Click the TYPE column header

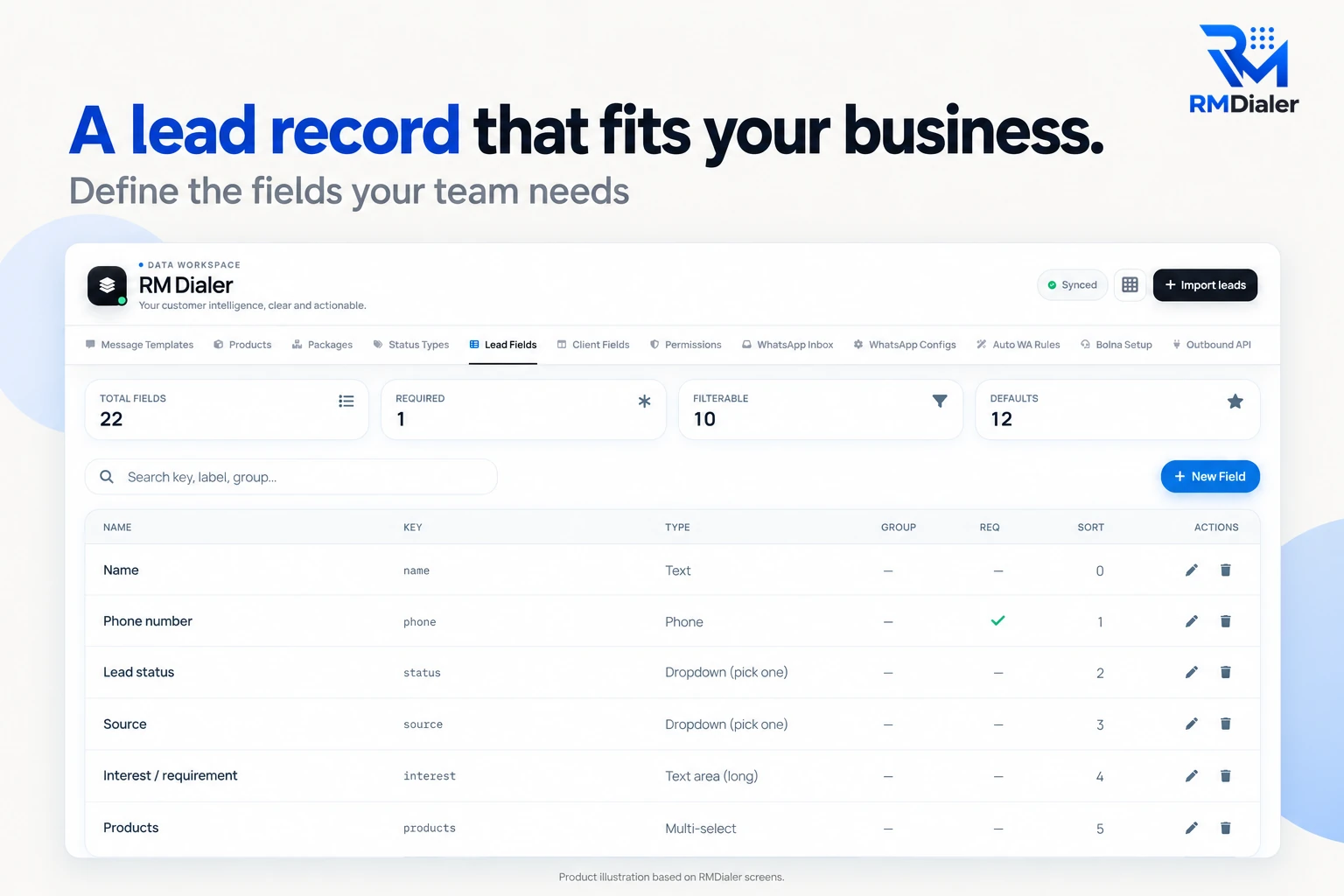point(677,528)
